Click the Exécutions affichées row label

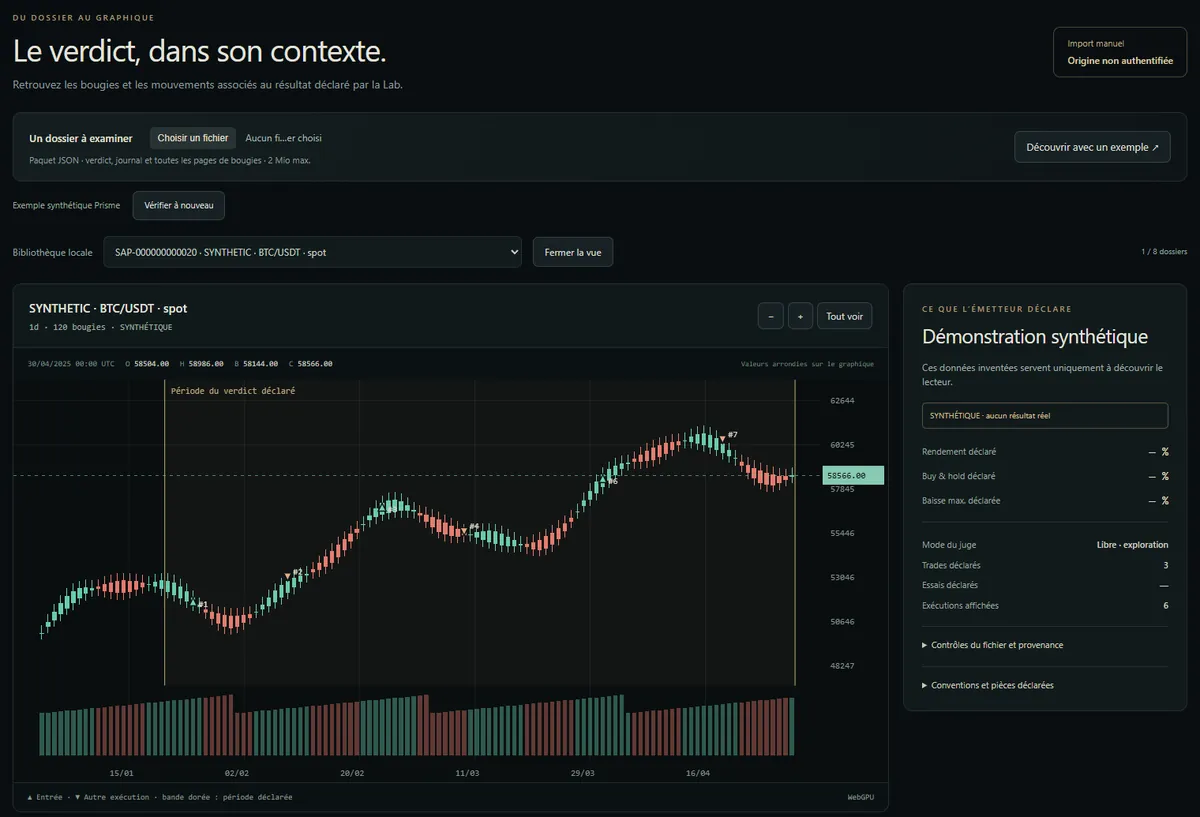pos(960,605)
